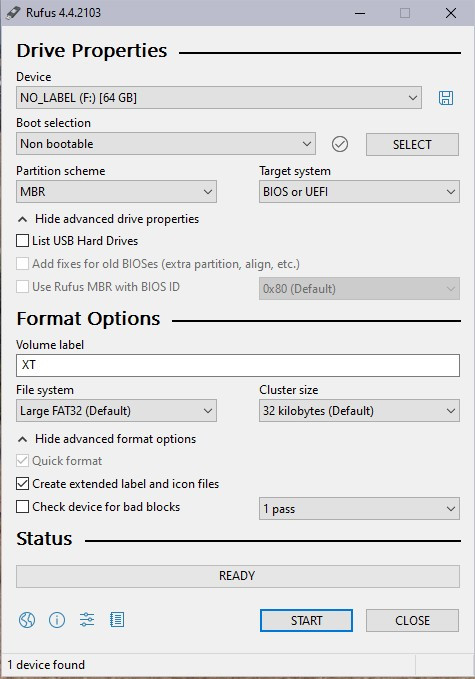Click the save disk image icon
The image size is (475, 679).
(x=446, y=98)
